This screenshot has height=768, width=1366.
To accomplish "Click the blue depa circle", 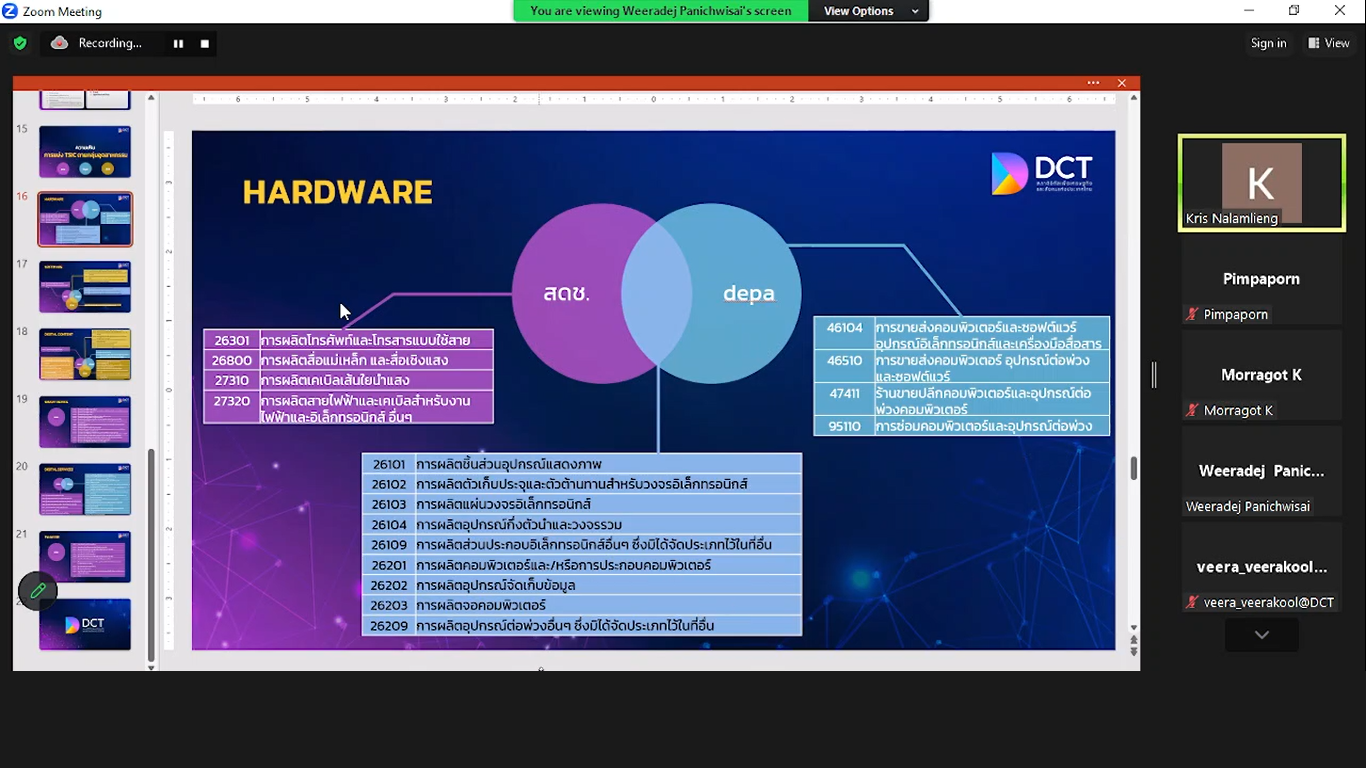I will [x=748, y=293].
